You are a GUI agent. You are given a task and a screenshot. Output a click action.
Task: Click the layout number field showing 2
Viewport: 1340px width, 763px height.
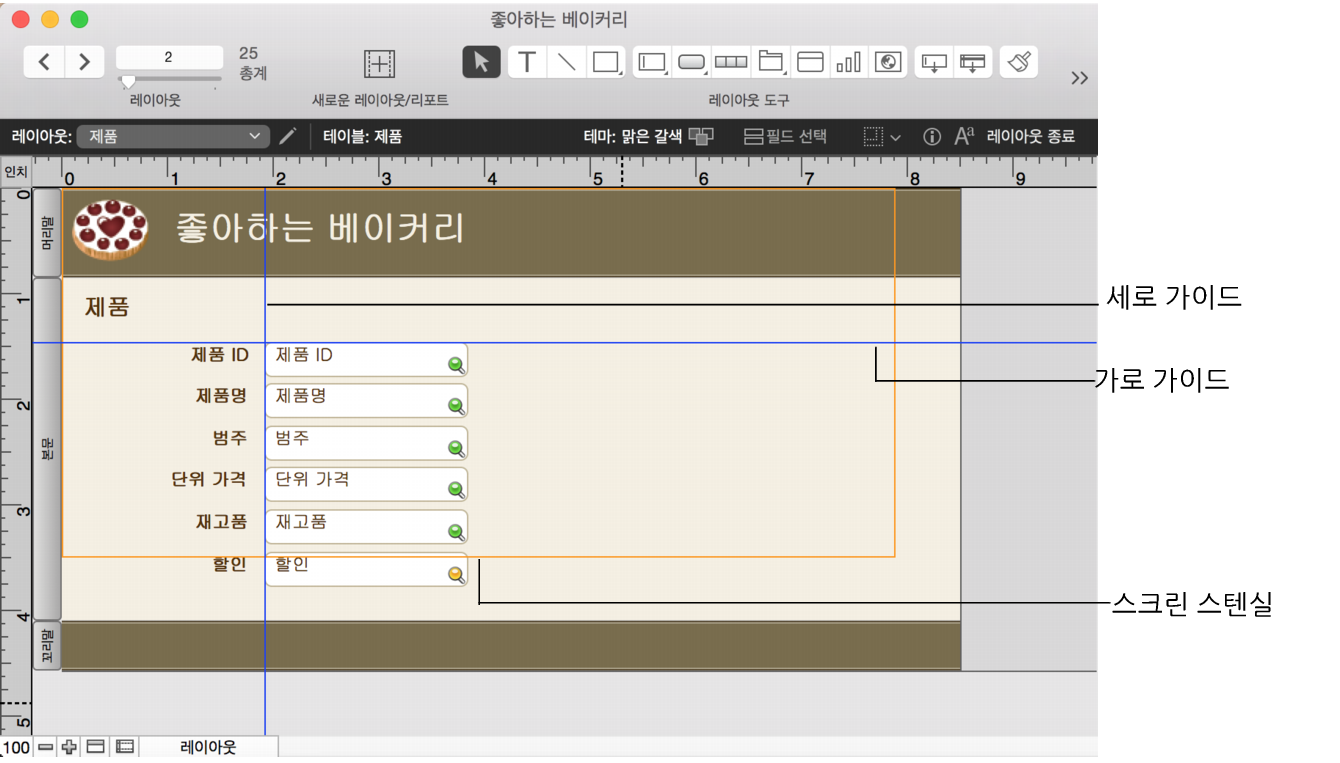tap(169, 57)
